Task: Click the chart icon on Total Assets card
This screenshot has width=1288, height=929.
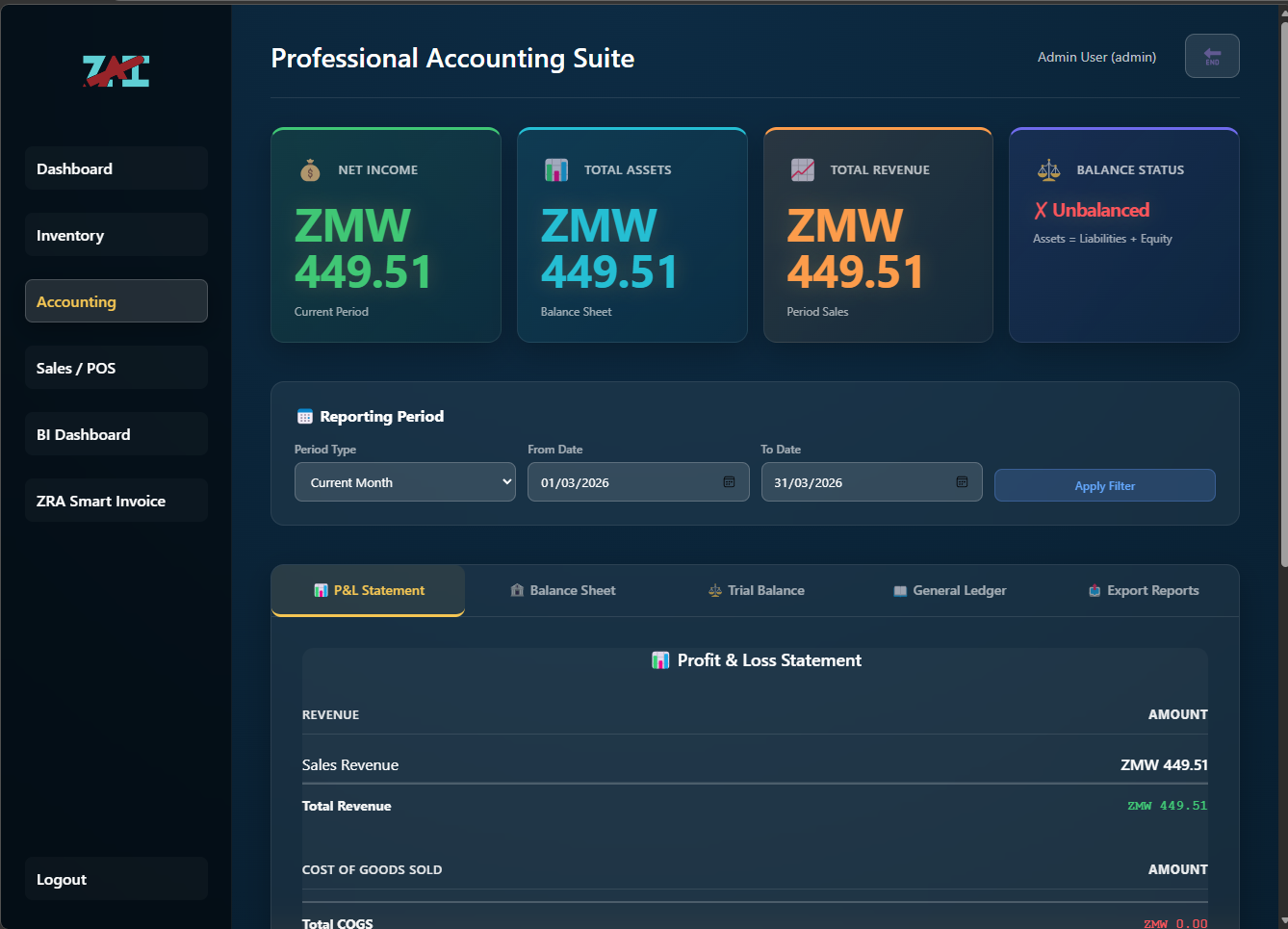Action: (x=555, y=169)
